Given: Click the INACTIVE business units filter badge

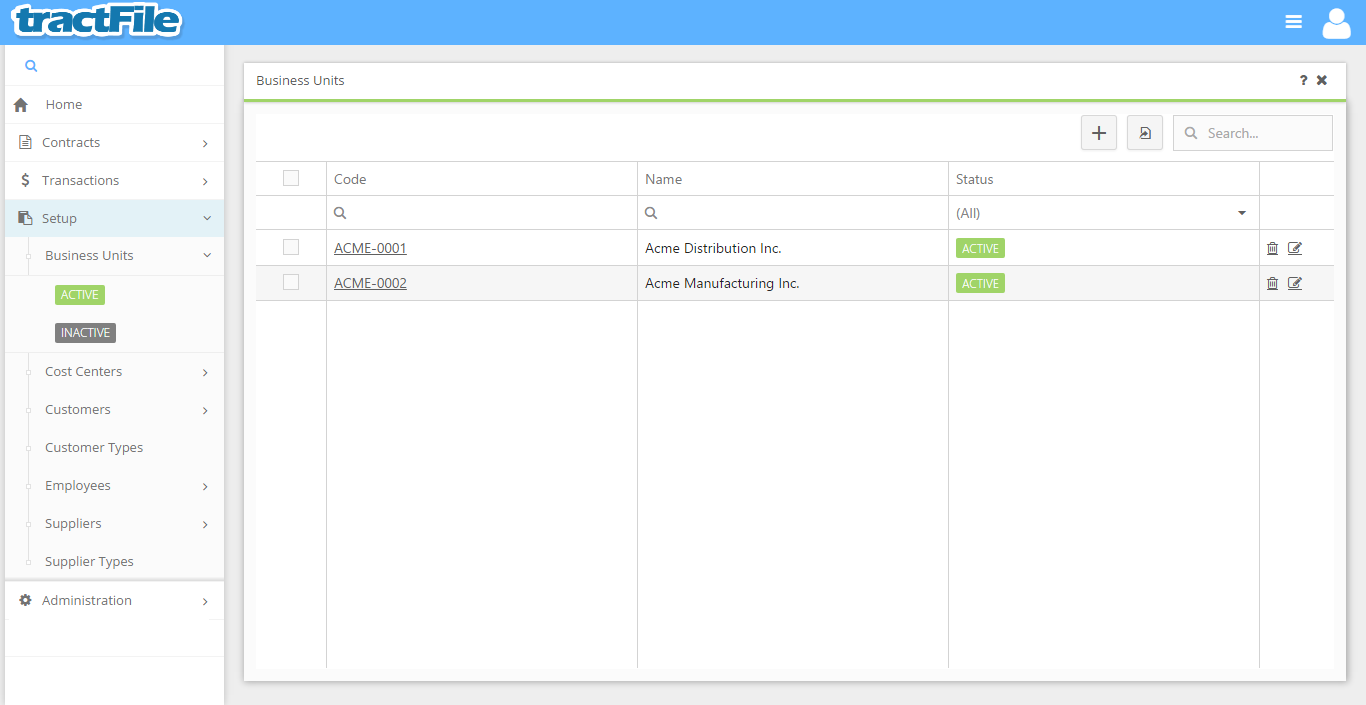Looking at the screenshot, I should coord(85,333).
